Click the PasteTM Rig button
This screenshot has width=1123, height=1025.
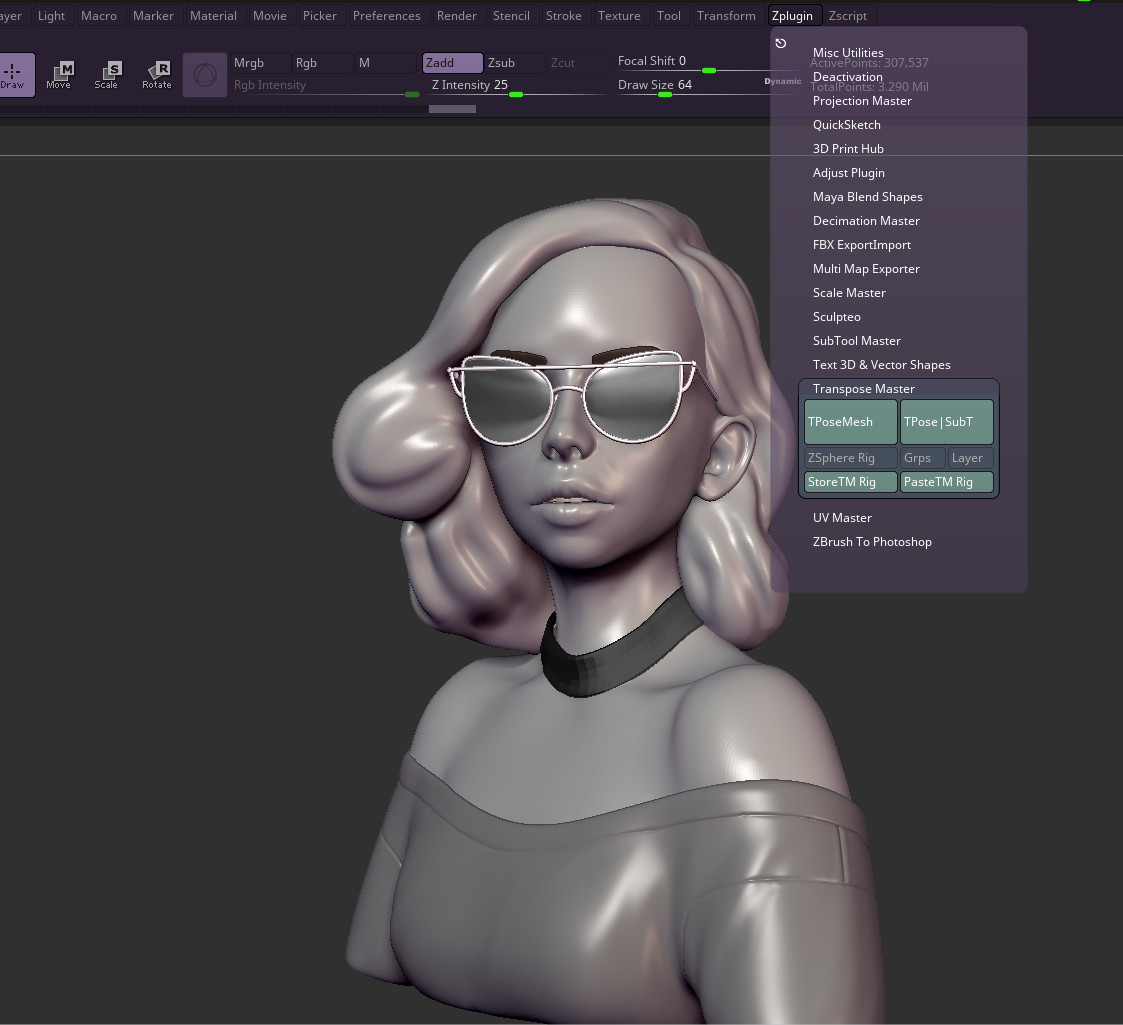[x=947, y=482]
